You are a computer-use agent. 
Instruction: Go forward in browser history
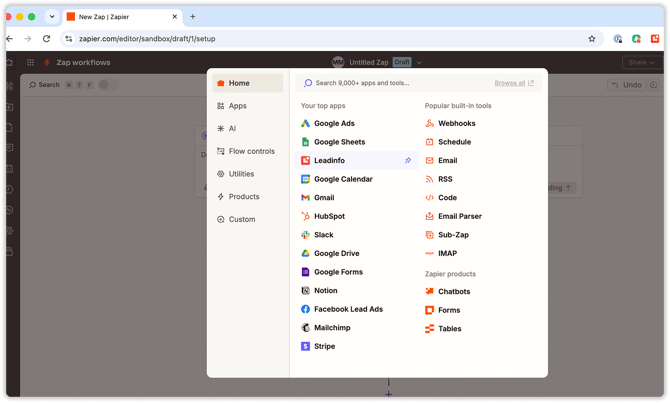coord(28,39)
